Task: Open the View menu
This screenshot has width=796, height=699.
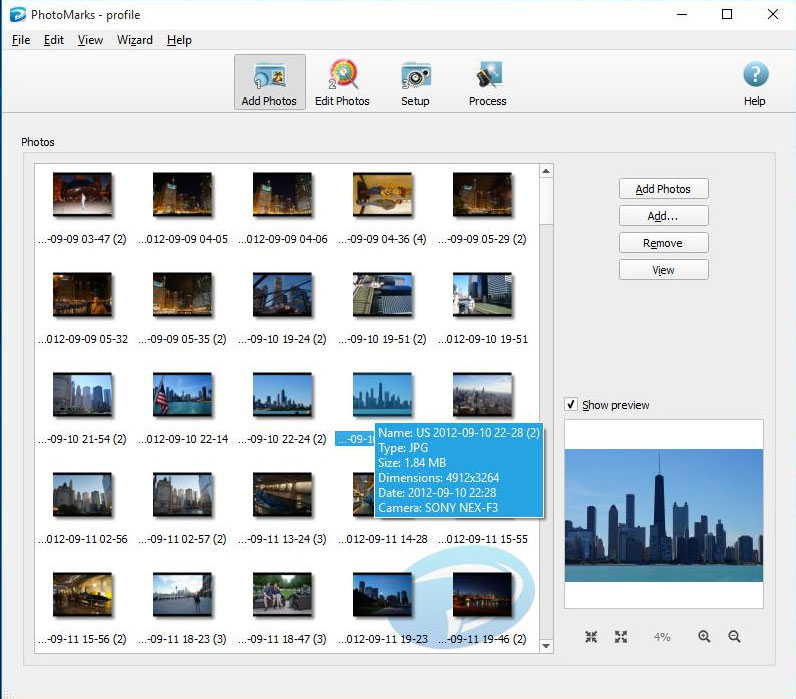Action: [x=90, y=40]
